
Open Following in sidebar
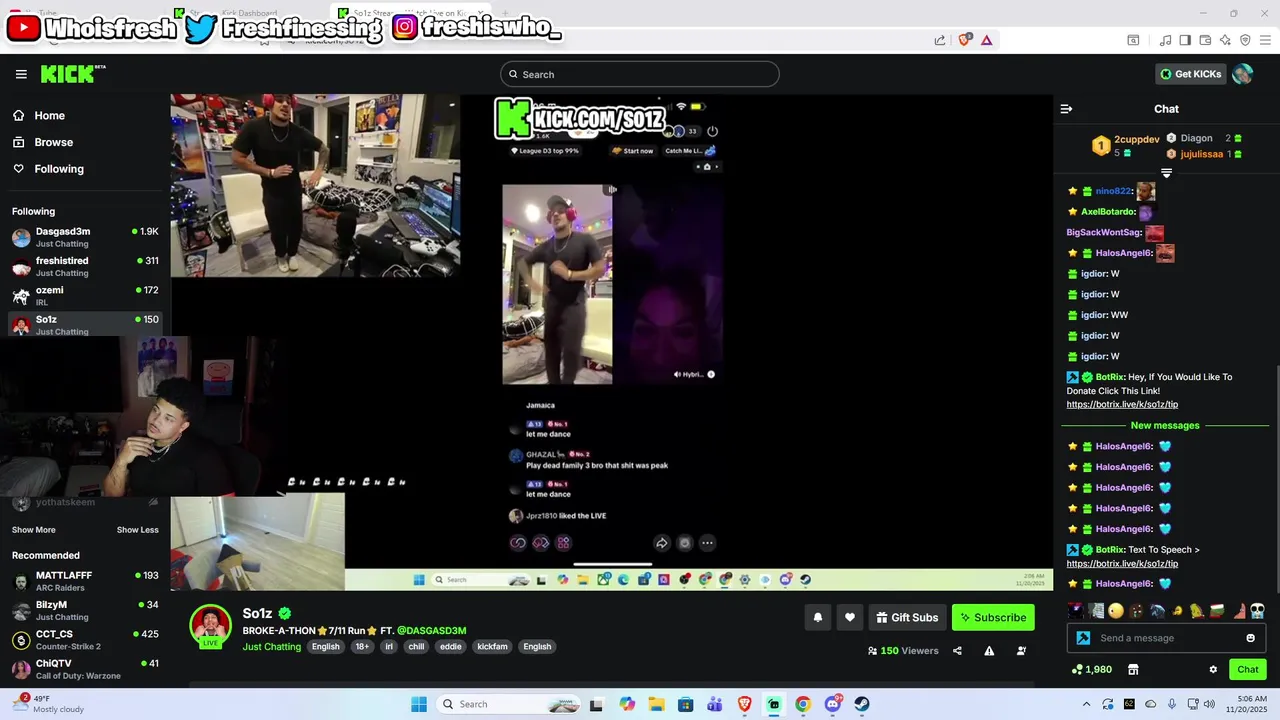[x=84, y=169]
